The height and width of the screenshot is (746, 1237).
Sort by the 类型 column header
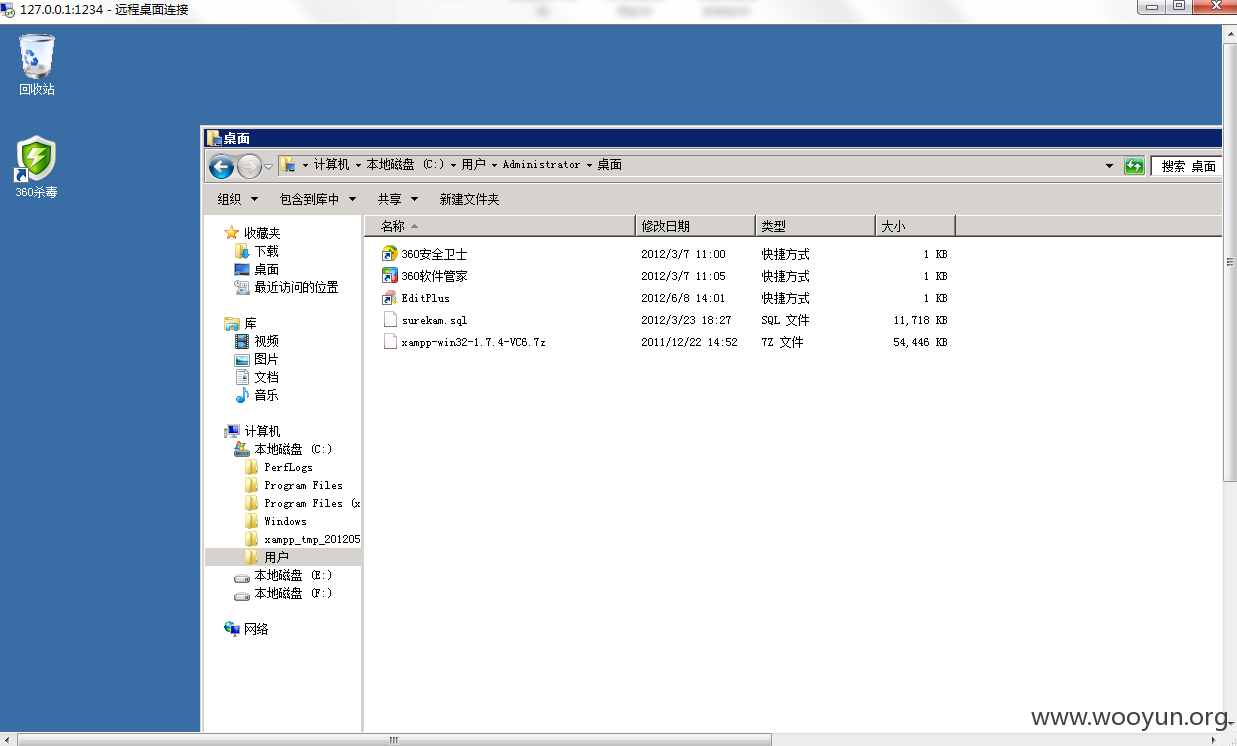click(x=815, y=226)
